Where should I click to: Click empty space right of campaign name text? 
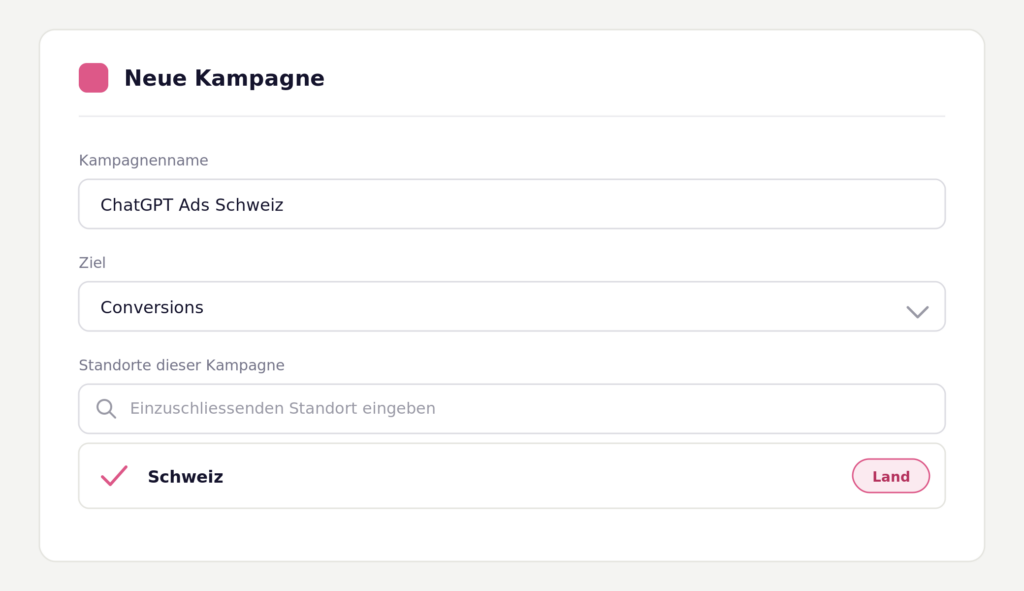pos(614,204)
